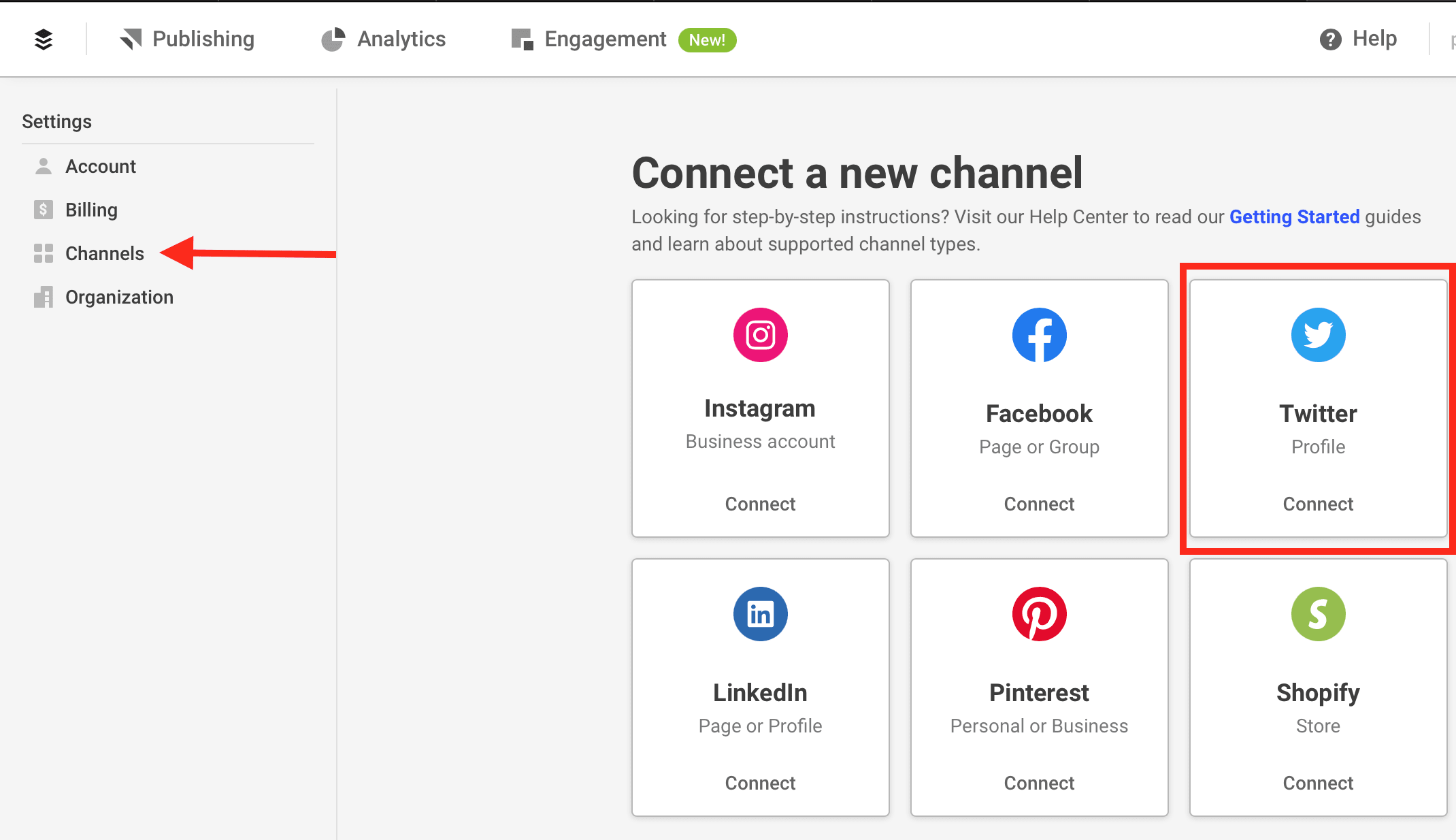The height and width of the screenshot is (840, 1456).
Task: Connect a Shopify Store
Action: (1318, 783)
